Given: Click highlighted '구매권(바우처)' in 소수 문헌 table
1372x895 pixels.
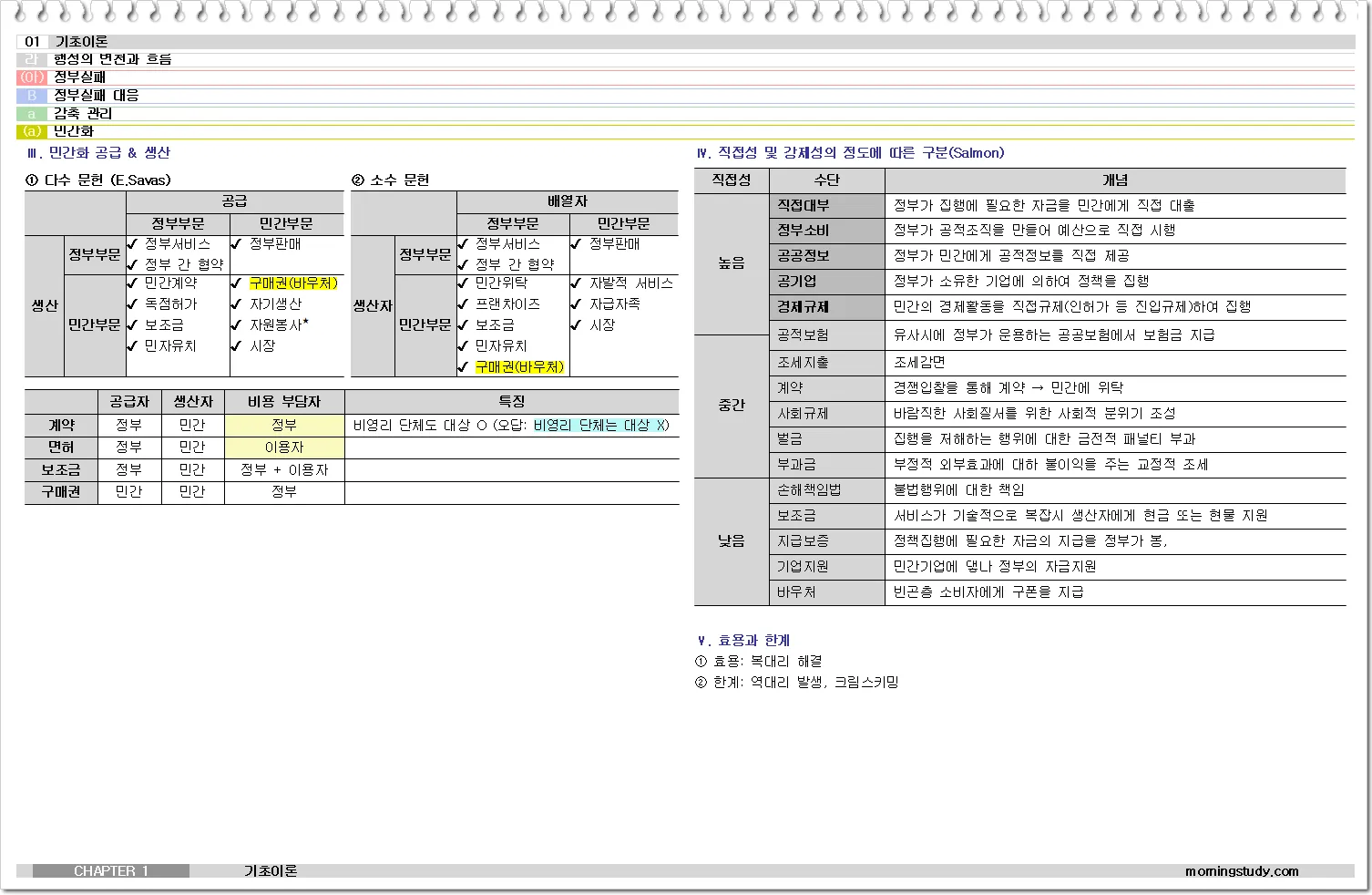Looking at the screenshot, I should 519,367.
